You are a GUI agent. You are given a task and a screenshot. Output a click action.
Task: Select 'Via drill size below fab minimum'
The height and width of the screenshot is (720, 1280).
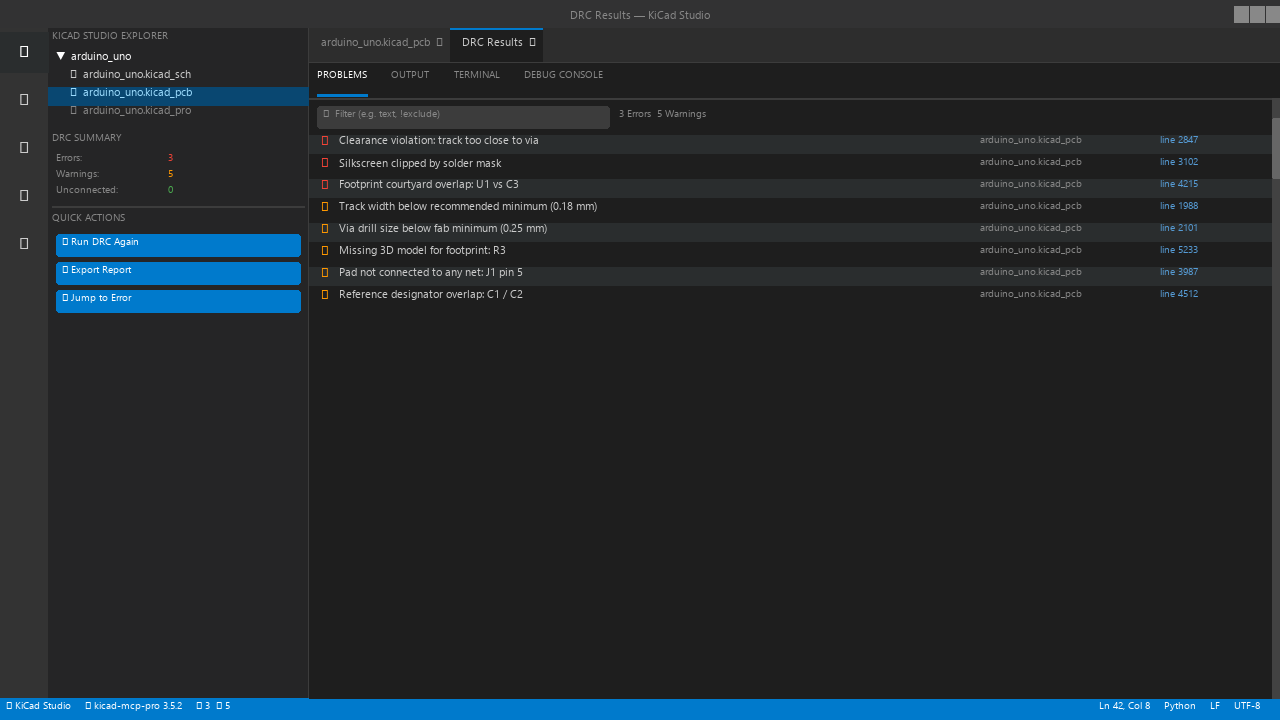(443, 229)
